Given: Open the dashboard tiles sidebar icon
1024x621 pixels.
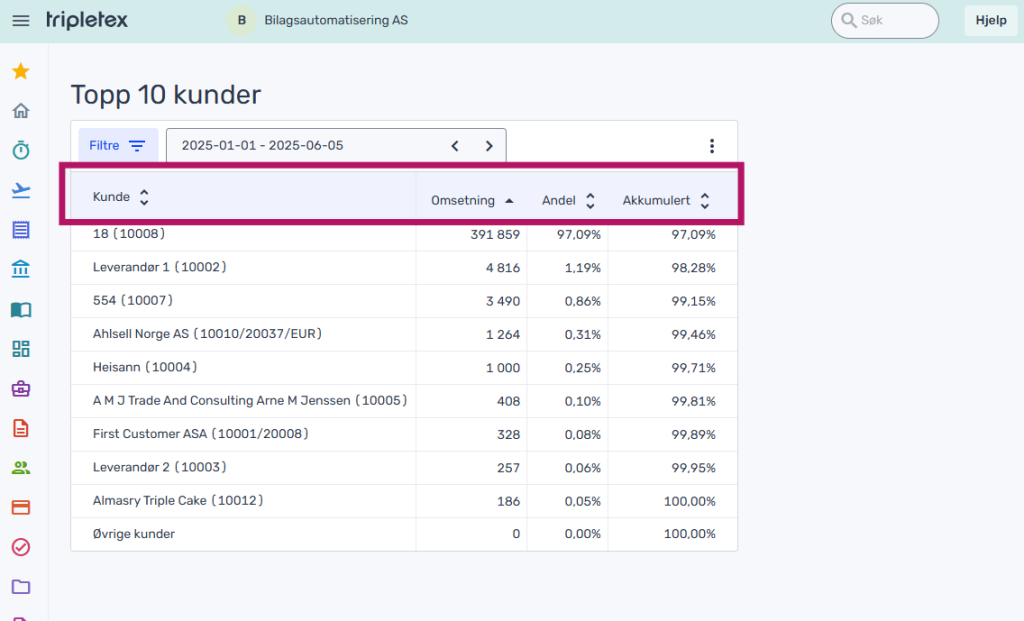Looking at the screenshot, I should point(21,349).
